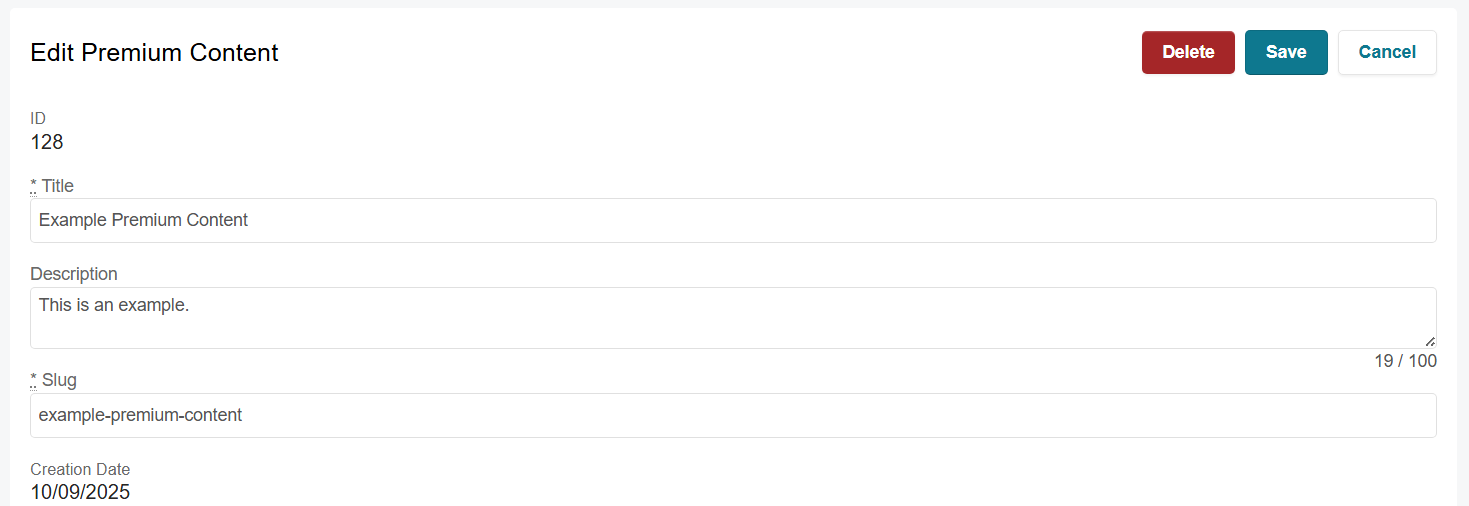Cancel editing the premium content

point(1386,53)
